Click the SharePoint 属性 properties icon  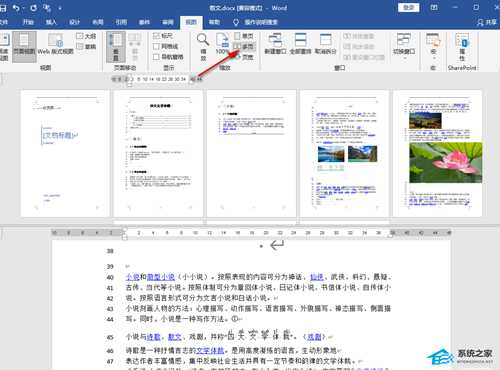[x=462, y=47]
